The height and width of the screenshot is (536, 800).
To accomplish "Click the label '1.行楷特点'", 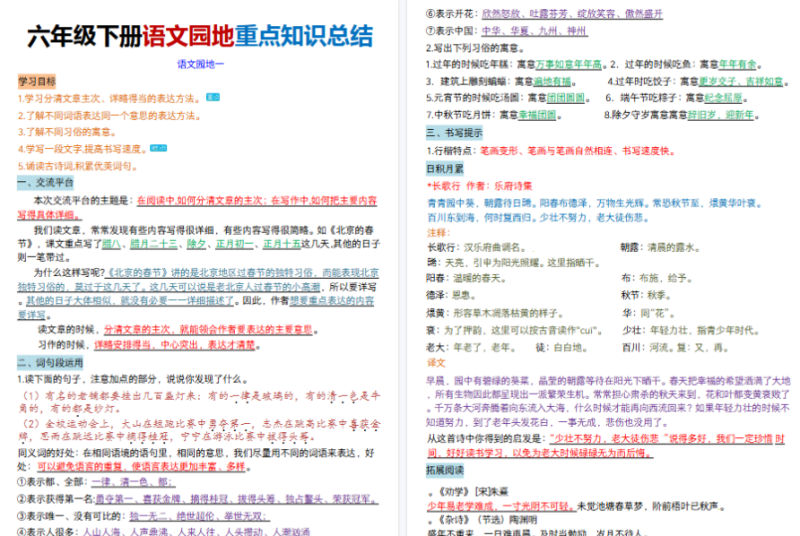I will (x=451, y=151).
